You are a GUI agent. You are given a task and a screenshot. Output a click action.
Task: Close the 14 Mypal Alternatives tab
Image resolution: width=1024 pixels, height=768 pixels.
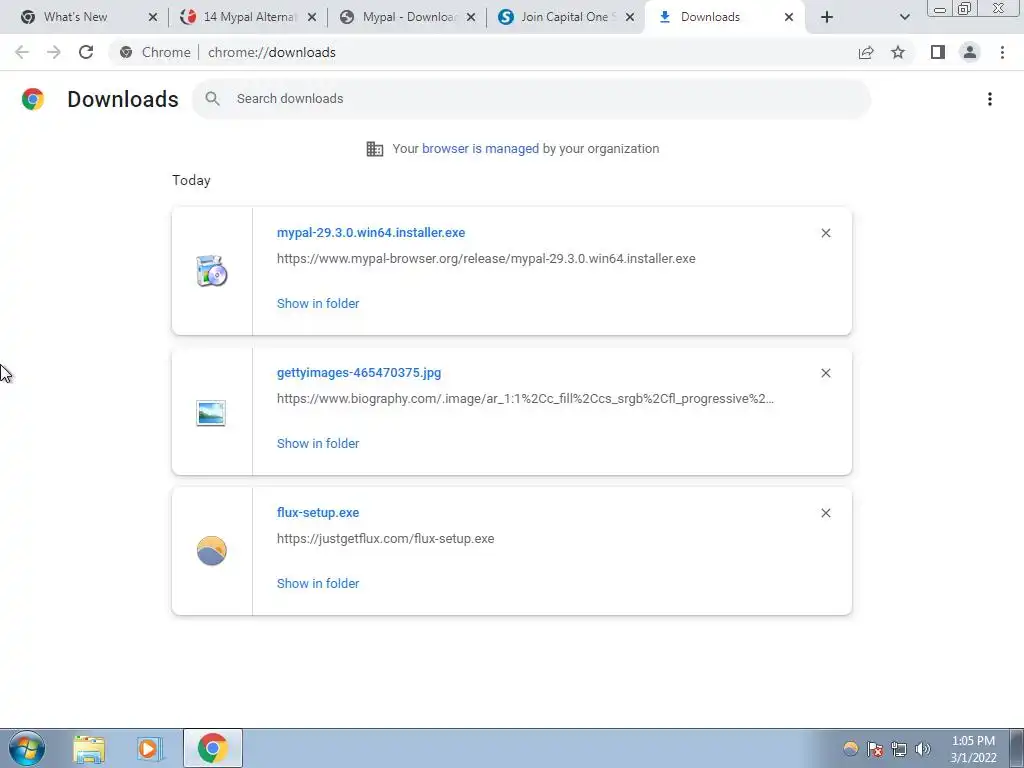(x=312, y=17)
